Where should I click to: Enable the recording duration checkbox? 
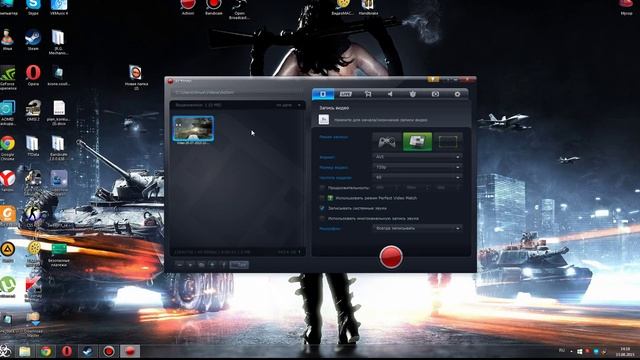tap(322, 188)
